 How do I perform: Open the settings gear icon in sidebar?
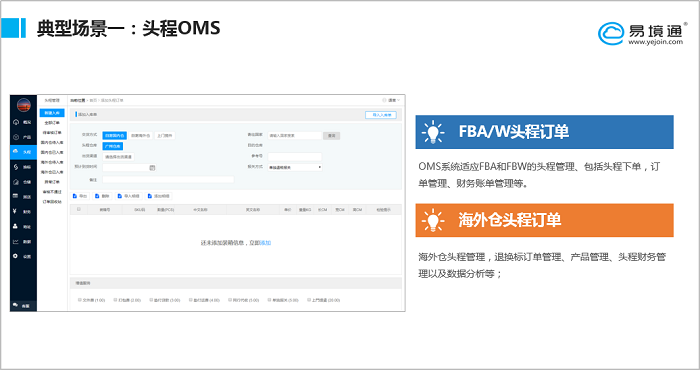click(16, 256)
